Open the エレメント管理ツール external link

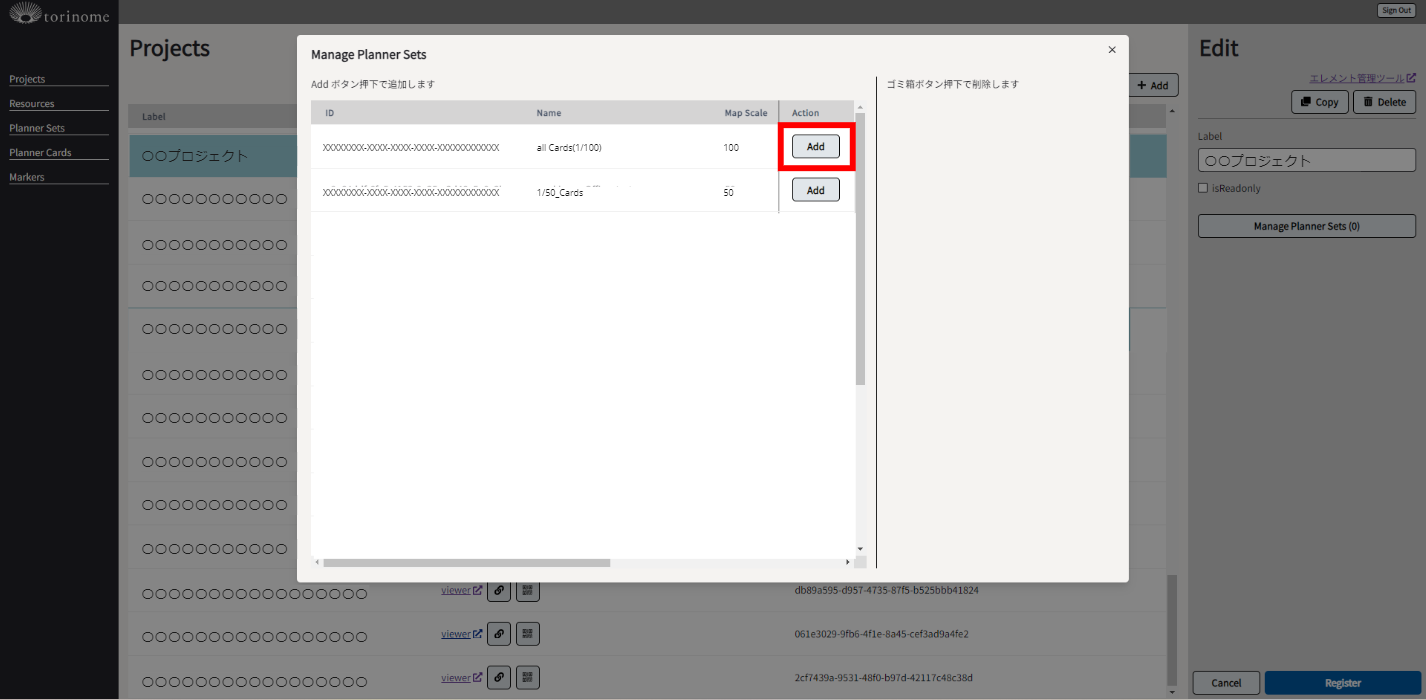[x=1361, y=78]
